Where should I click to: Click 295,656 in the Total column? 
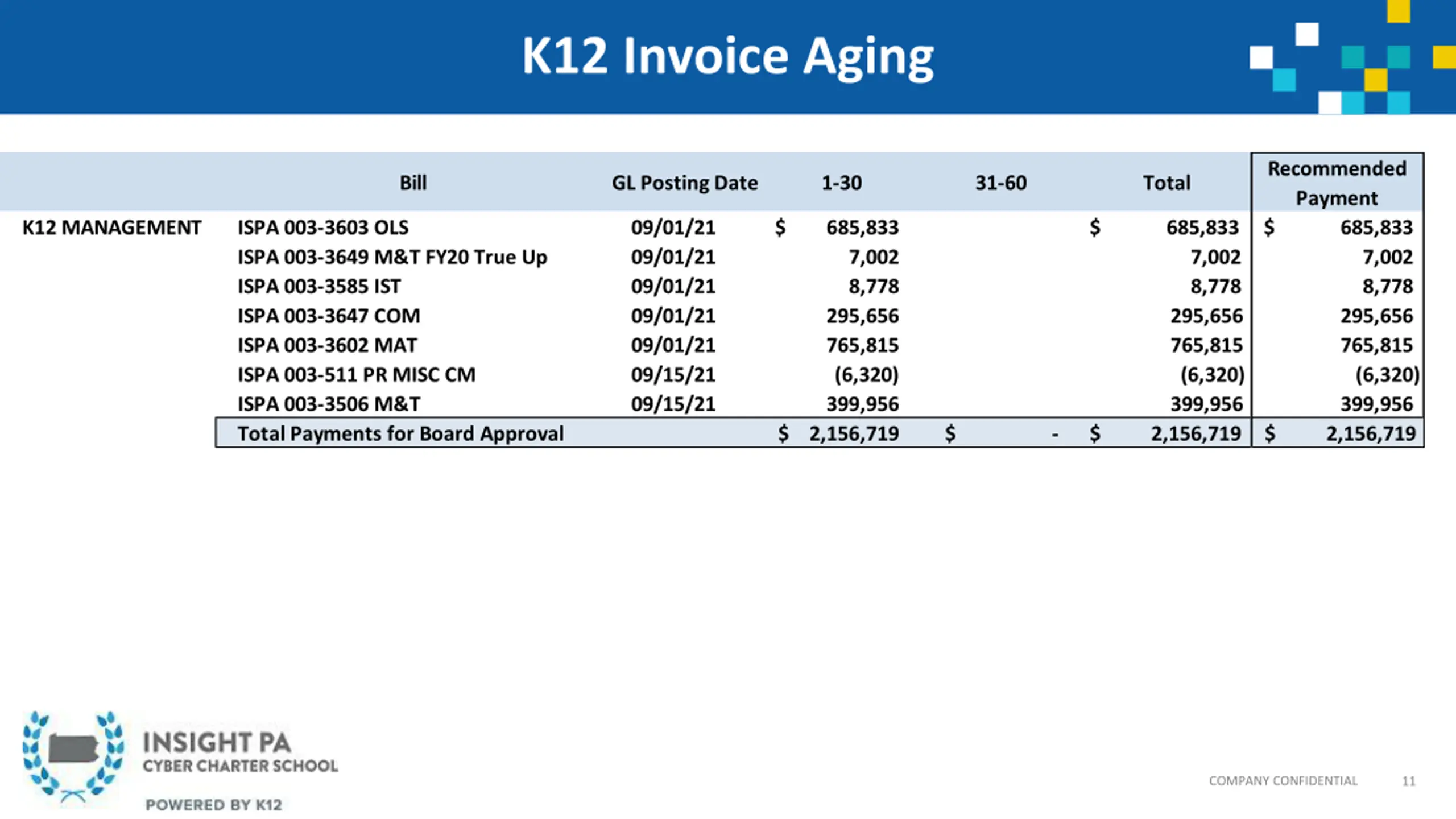point(1207,316)
